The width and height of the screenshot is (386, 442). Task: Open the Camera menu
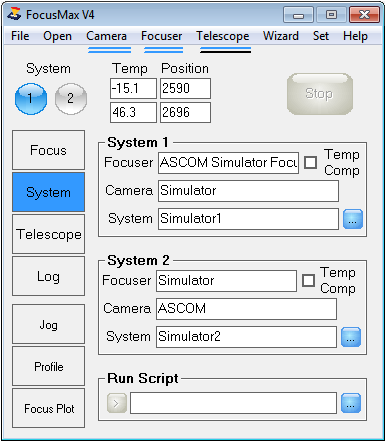click(x=106, y=36)
